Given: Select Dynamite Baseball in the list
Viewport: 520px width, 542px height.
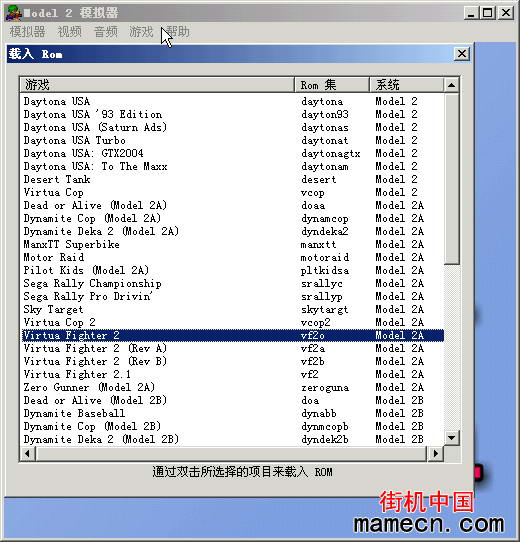Looking at the screenshot, I should tap(233, 413).
